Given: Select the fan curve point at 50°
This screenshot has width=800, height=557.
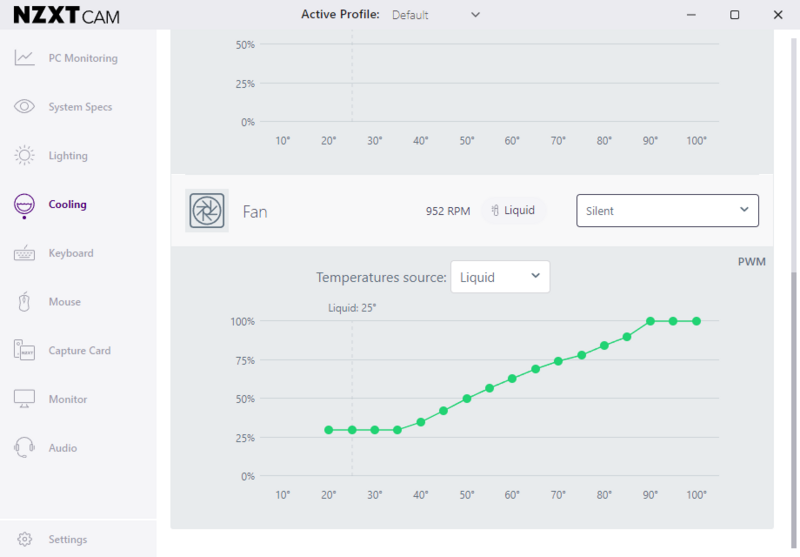Looking at the screenshot, I should tap(467, 399).
